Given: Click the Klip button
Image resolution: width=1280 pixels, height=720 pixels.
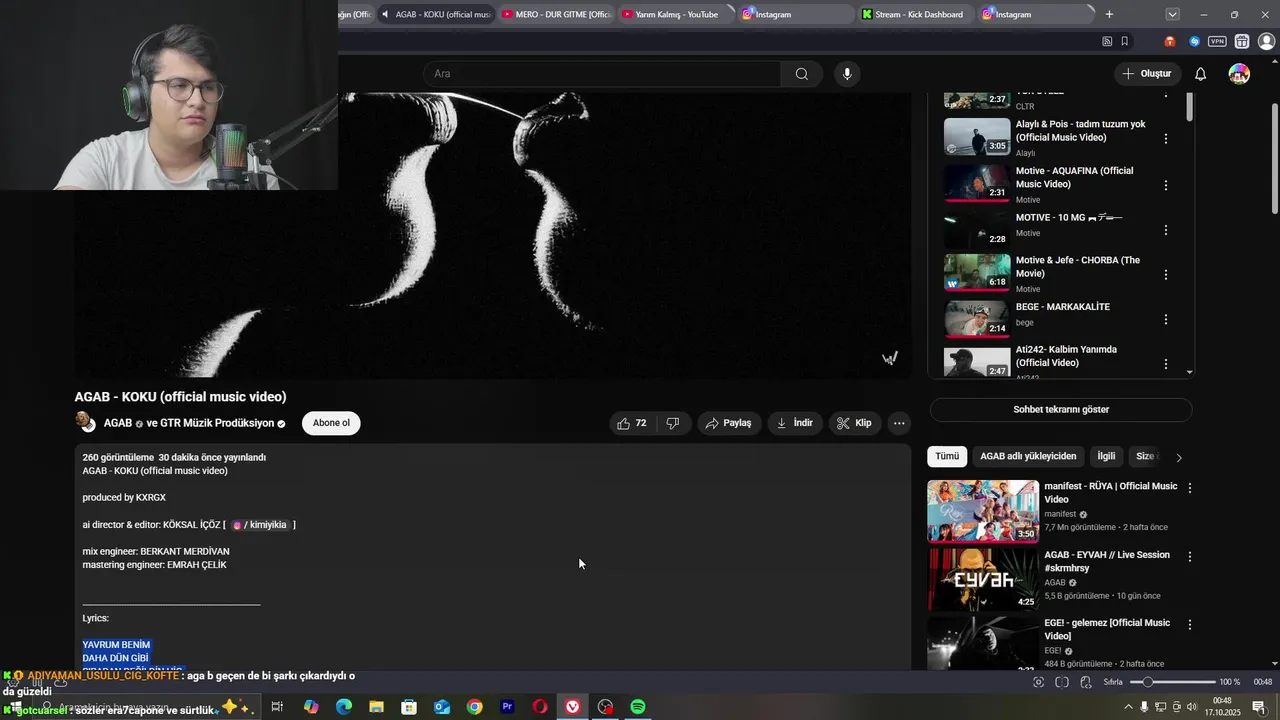Looking at the screenshot, I should pos(854,423).
